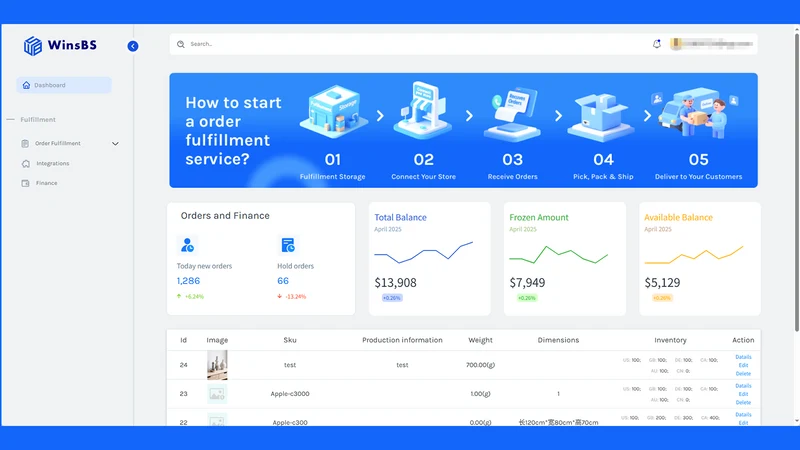The width and height of the screenshot is (800, 450).
Task: Click the Dashboard home icon
Action: 26,85
